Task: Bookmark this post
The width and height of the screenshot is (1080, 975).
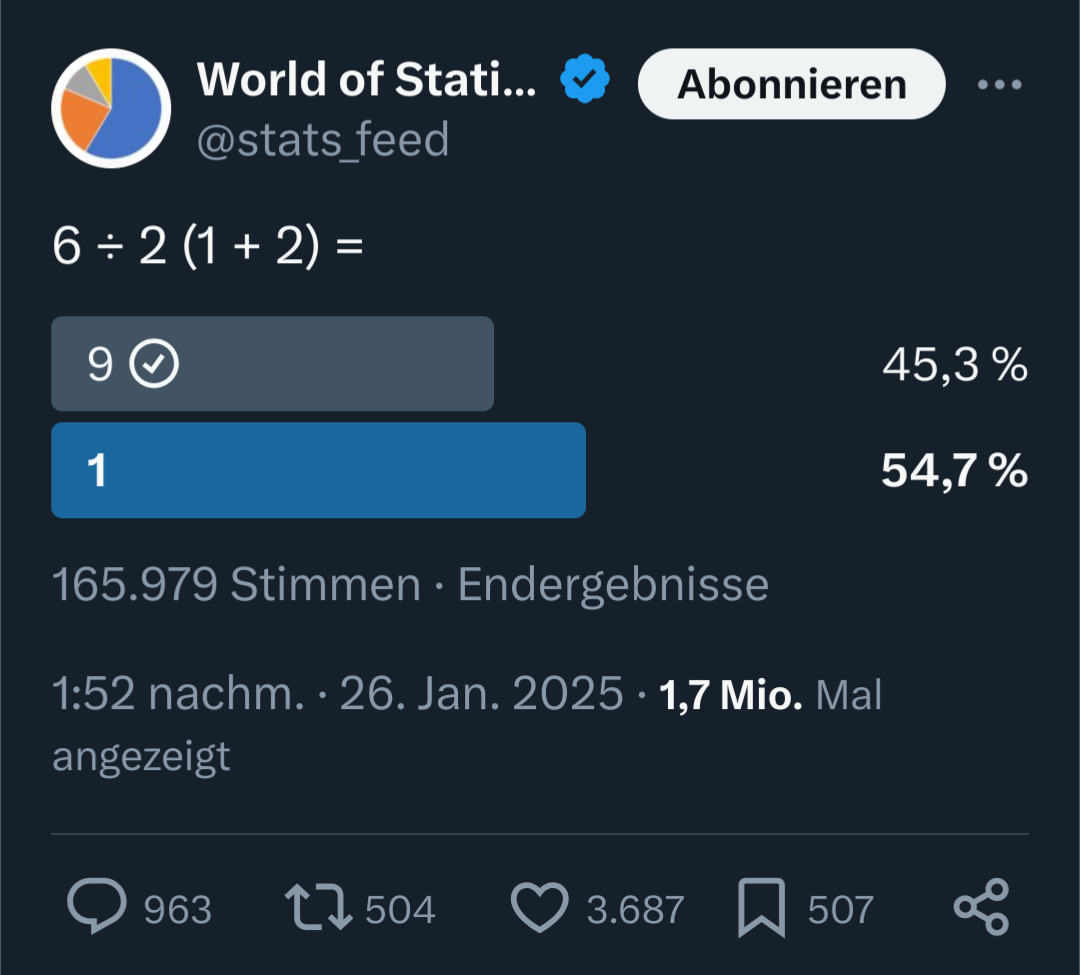Action: coord(762,907)
